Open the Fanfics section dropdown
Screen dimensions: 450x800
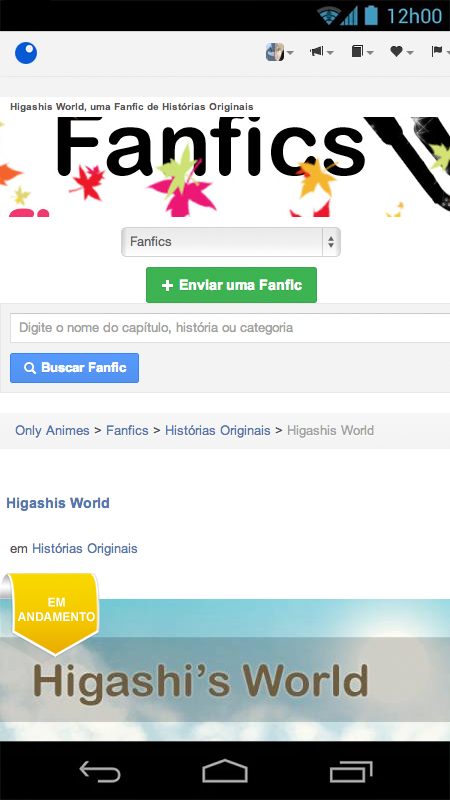231,242
